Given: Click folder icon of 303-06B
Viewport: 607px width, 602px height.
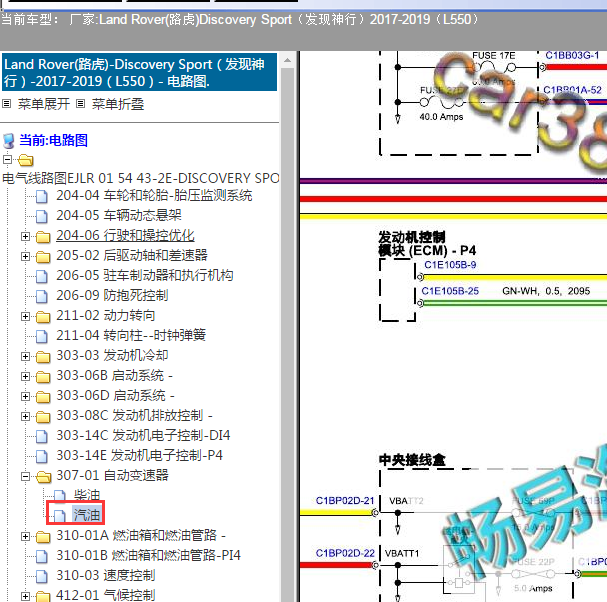Looking at the screenshot, I should click(x=43, y=377).
